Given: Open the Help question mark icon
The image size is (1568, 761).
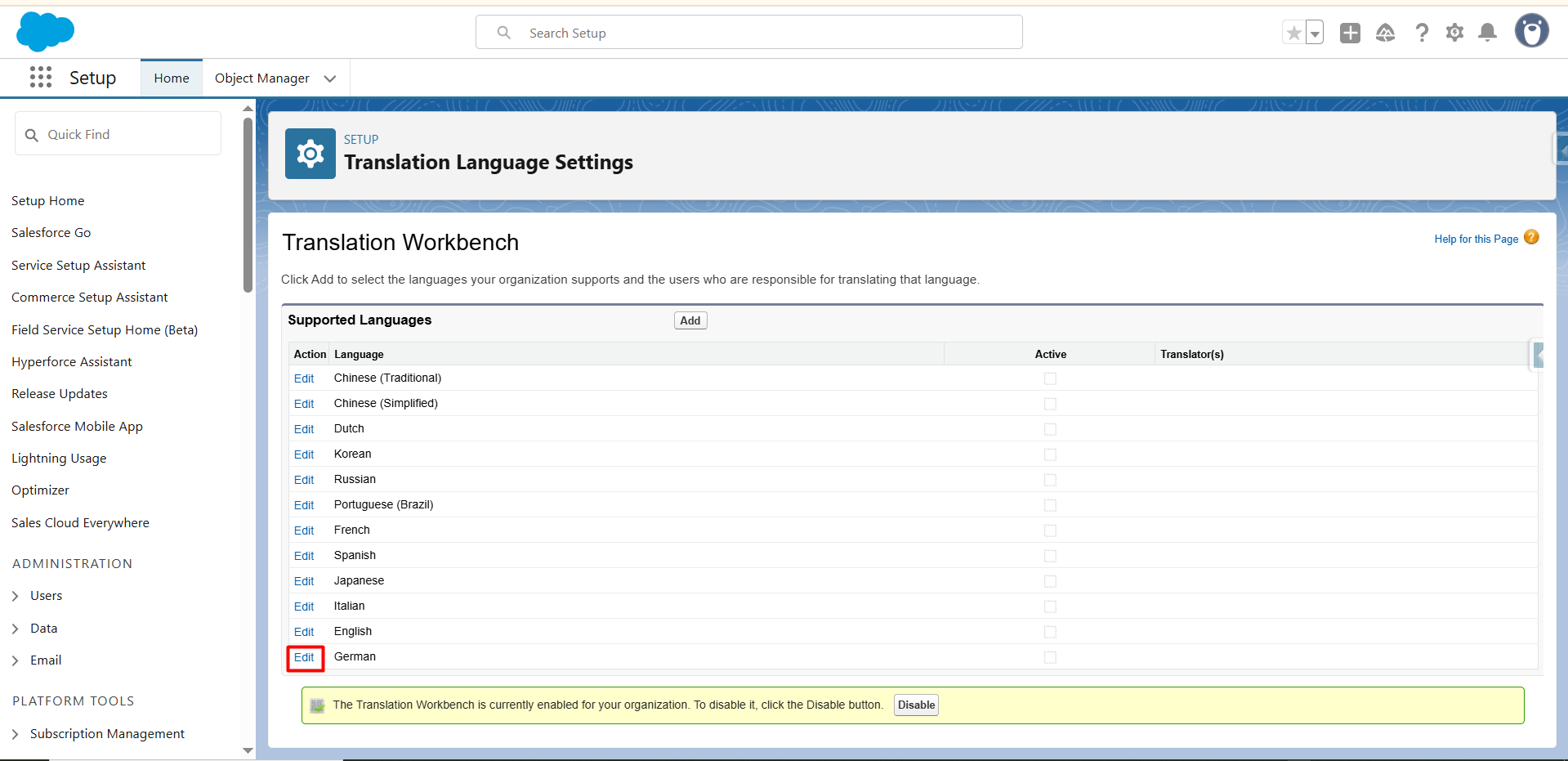Looking at the screenshot, I should tap(1422, 33).
